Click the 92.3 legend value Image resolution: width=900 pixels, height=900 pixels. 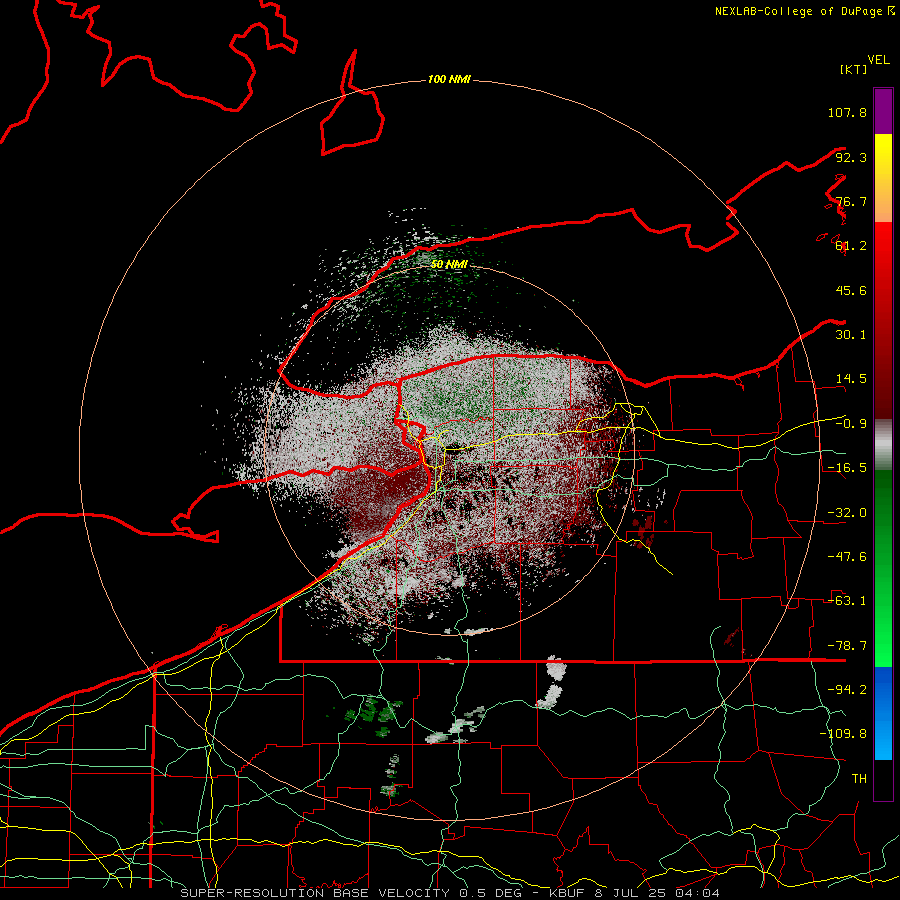[x=851, y=157]
